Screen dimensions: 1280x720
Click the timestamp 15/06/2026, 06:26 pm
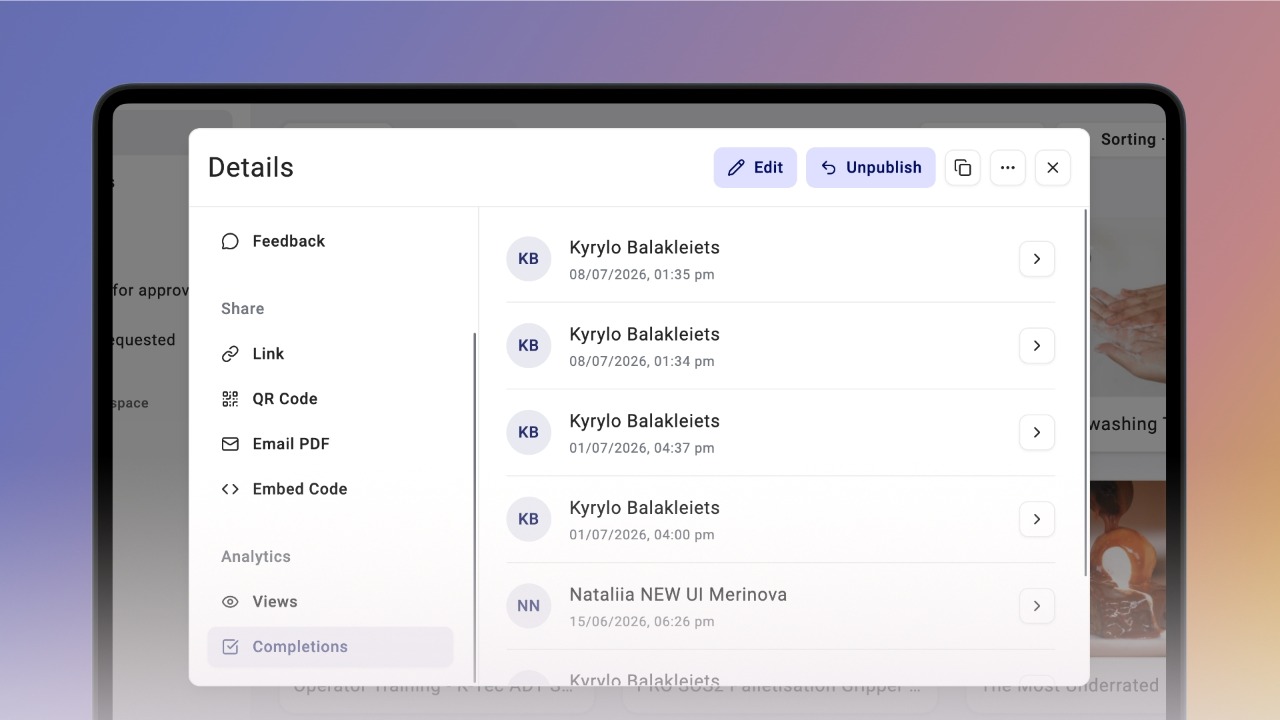[642, 622]
